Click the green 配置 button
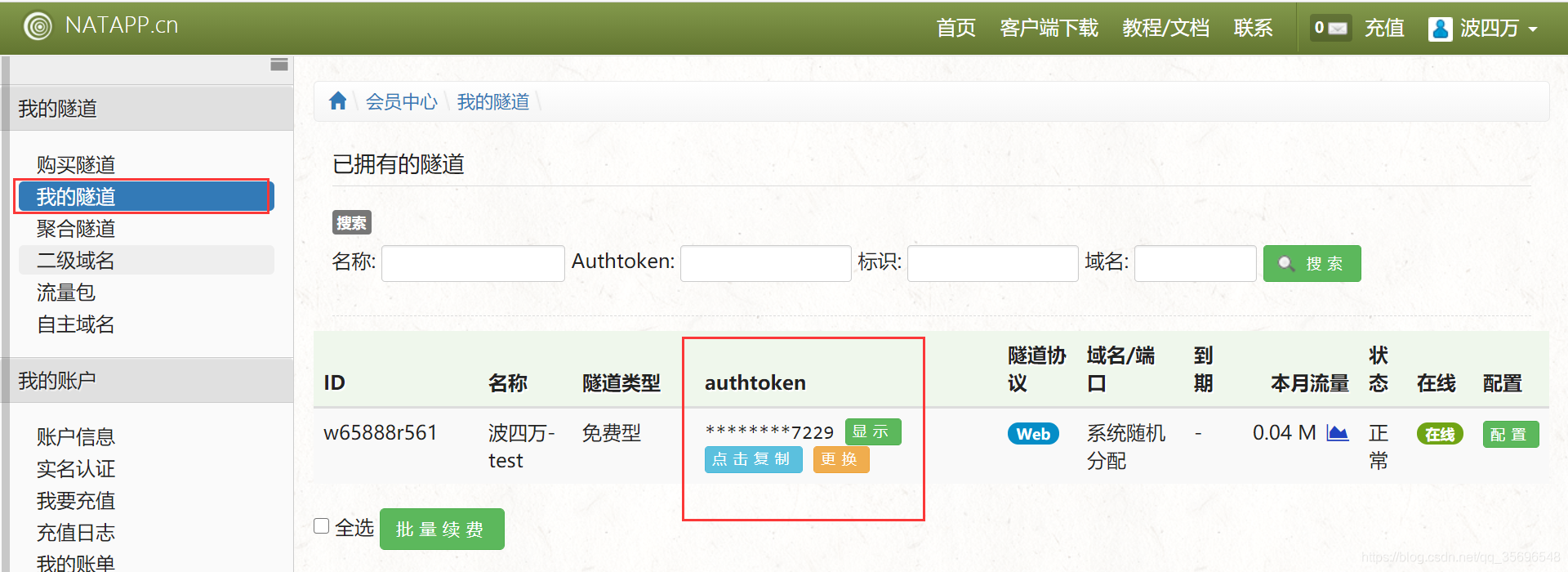Image resolution: width=1568 pixels, height=572 pixels. click(x=1511, y=434)
